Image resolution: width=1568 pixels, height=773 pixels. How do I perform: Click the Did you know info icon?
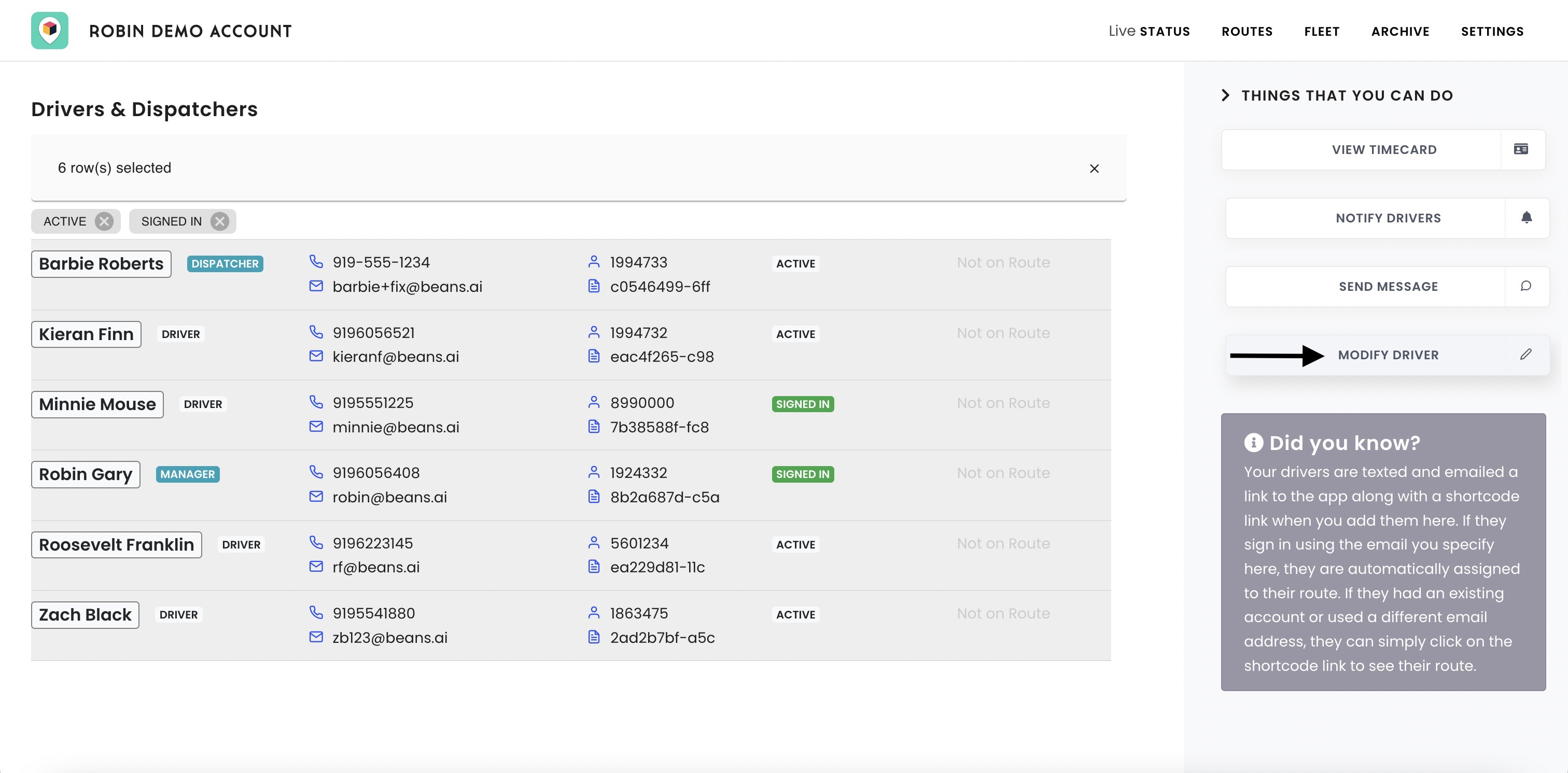pyautogui.click(x=1253, y=442)
